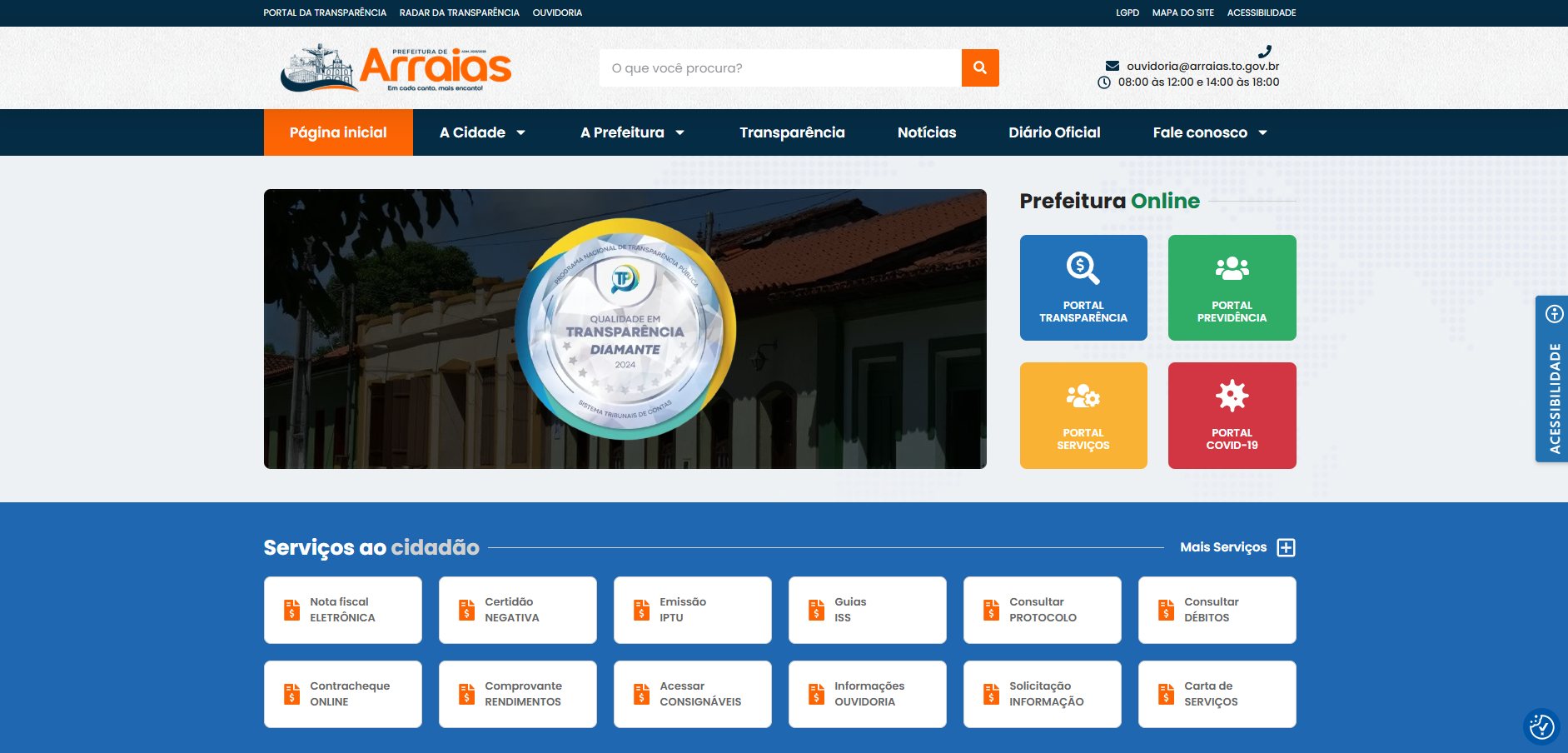The image size is (1568, 753).
Task: Open Portal Transparência tile with magnifier icon
Action: coord(1083,287)
